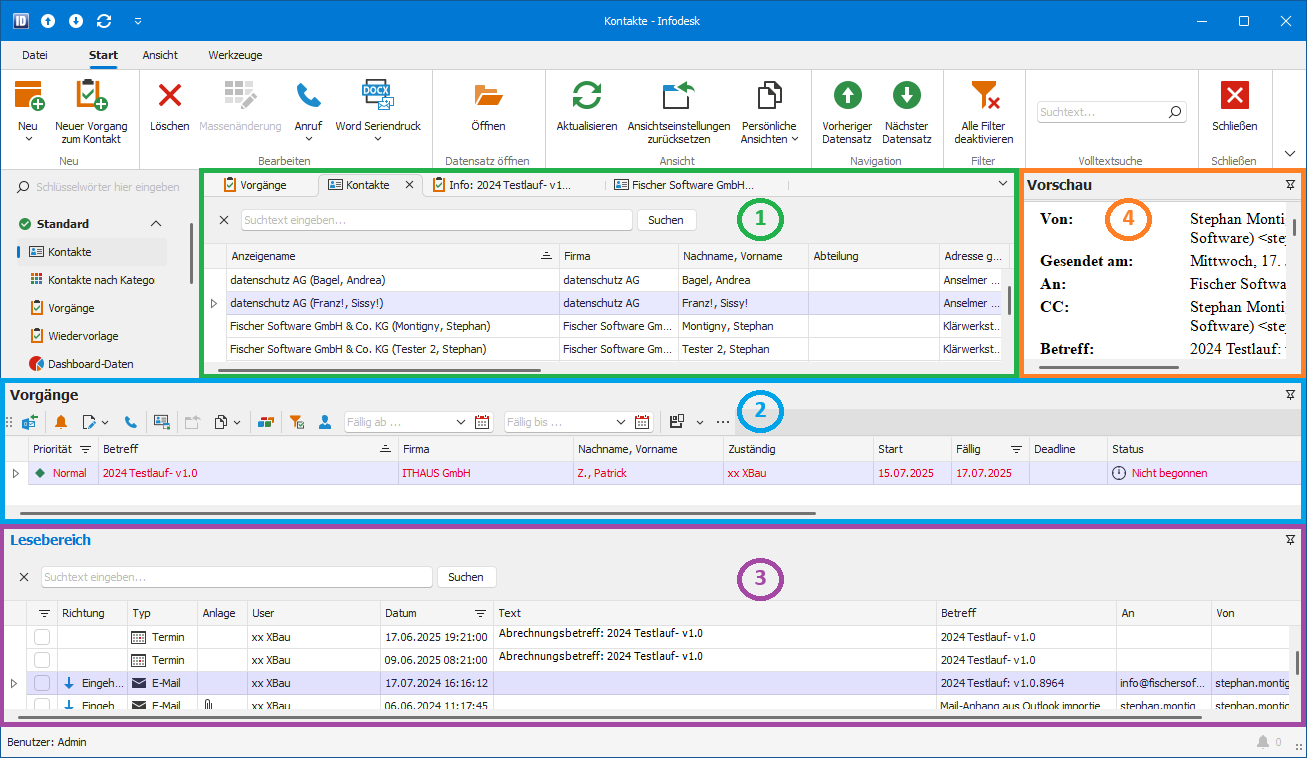Tick checkbox of the highlighted E-Mail row
The image size is (1307, 758).
42,683
